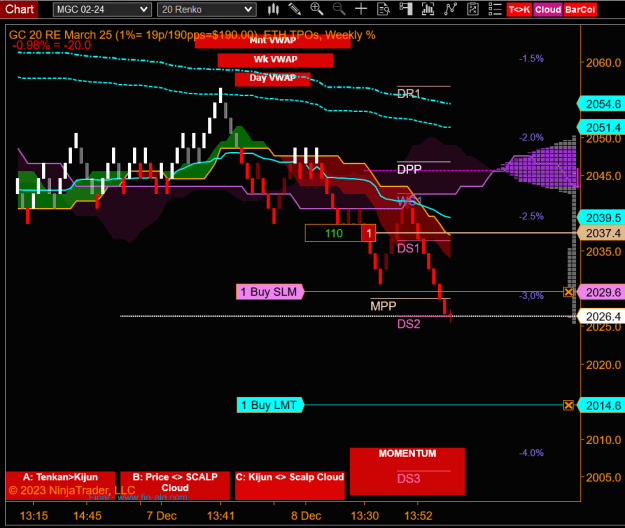
Task: Click the -4.0% weekly percent label
Action: pos(531,453)
